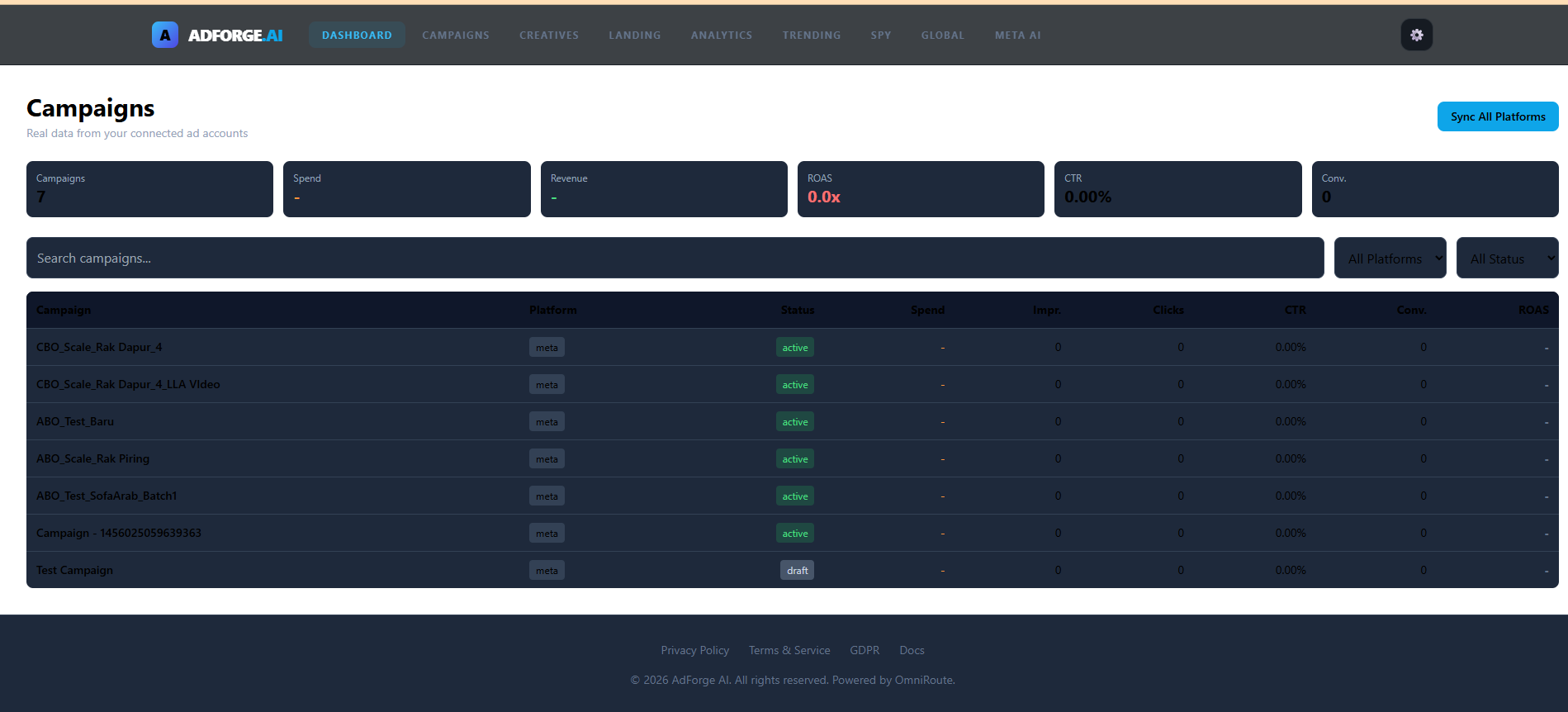Switch to the Meta AI tab
The image size is (1568, 712).
pyautogui.click(x=1018, y=35)
